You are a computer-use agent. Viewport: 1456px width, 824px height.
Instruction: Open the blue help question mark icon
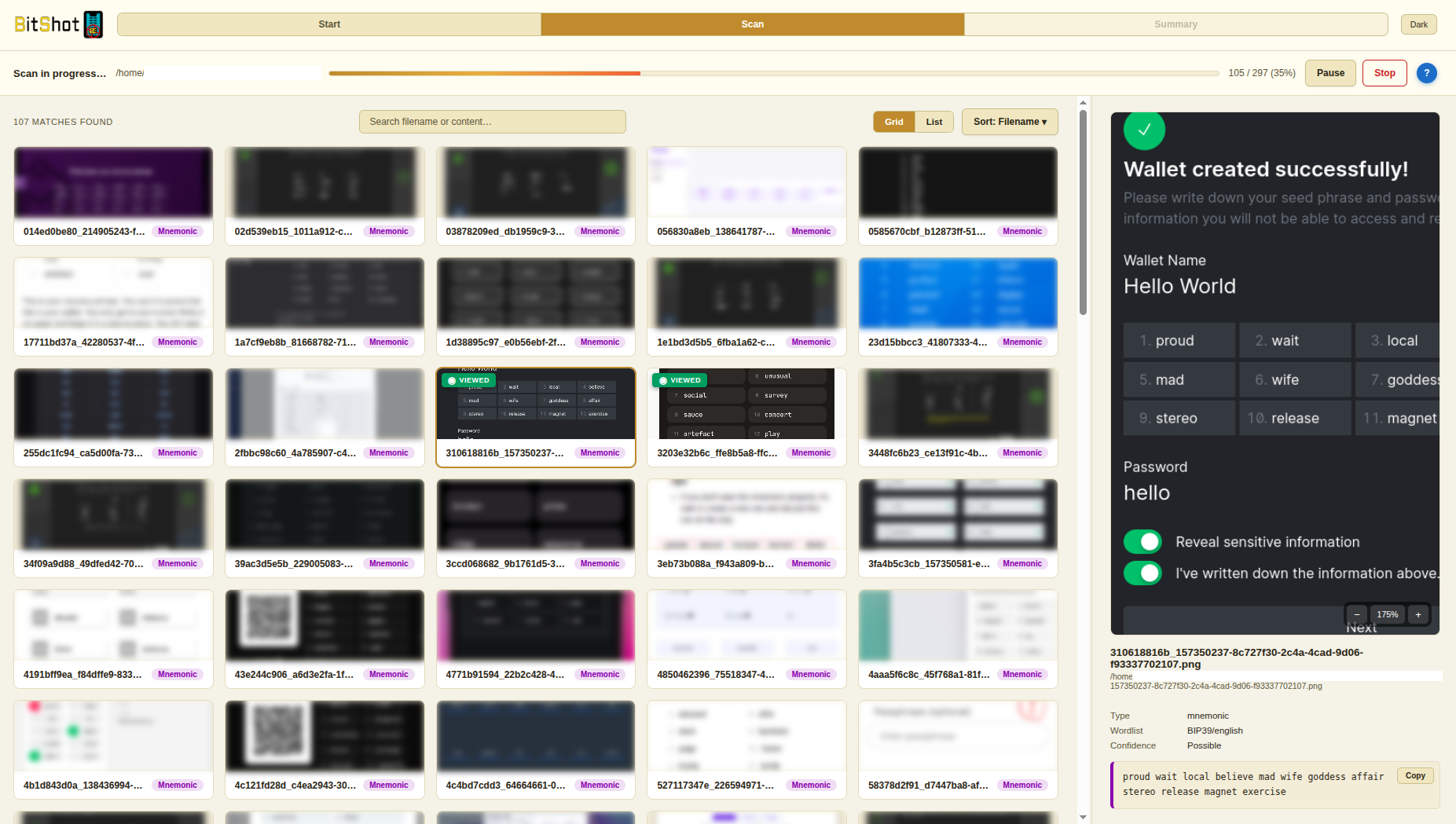click(1426, 73)
